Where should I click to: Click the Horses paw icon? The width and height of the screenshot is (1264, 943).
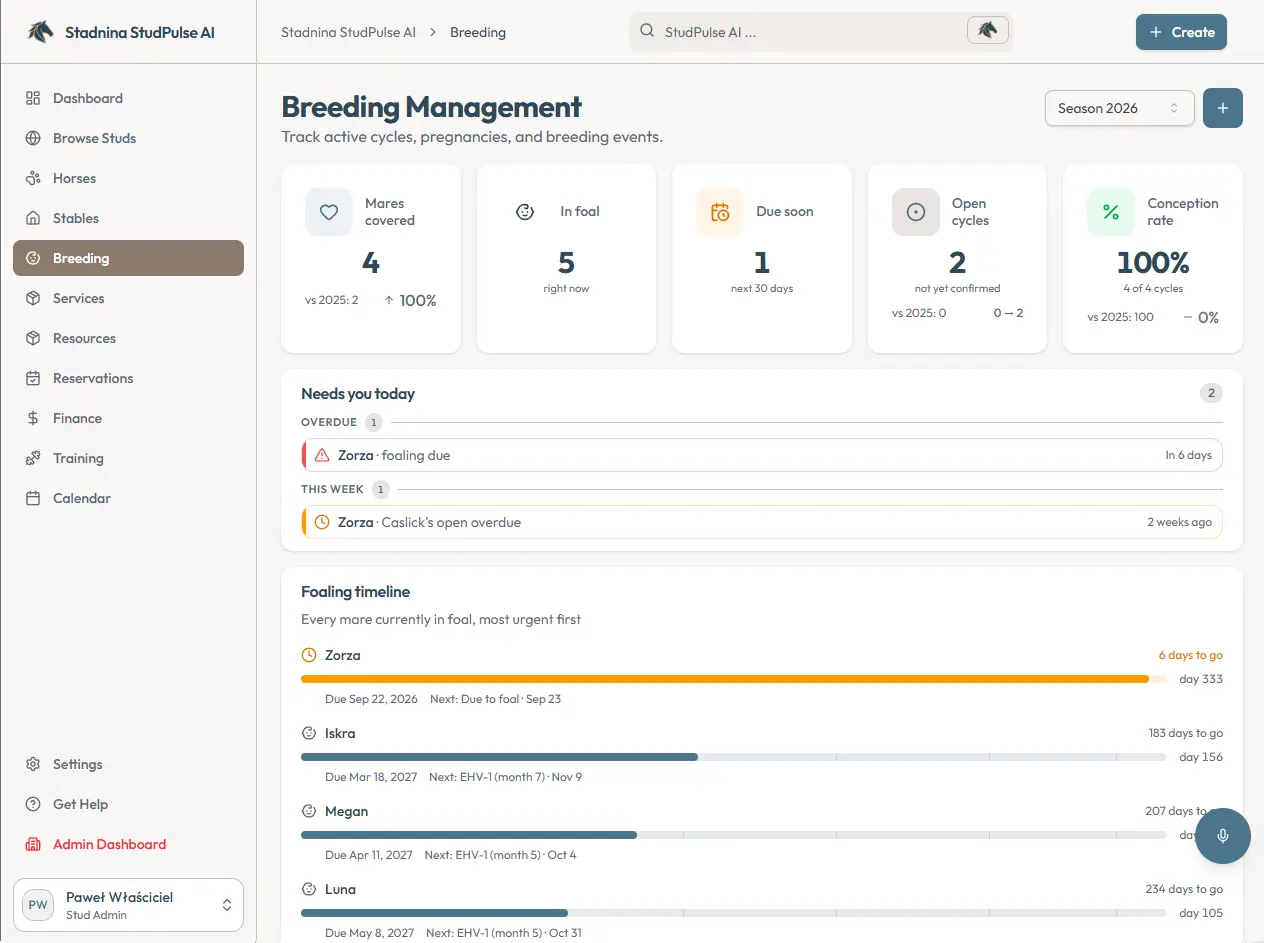33,178
